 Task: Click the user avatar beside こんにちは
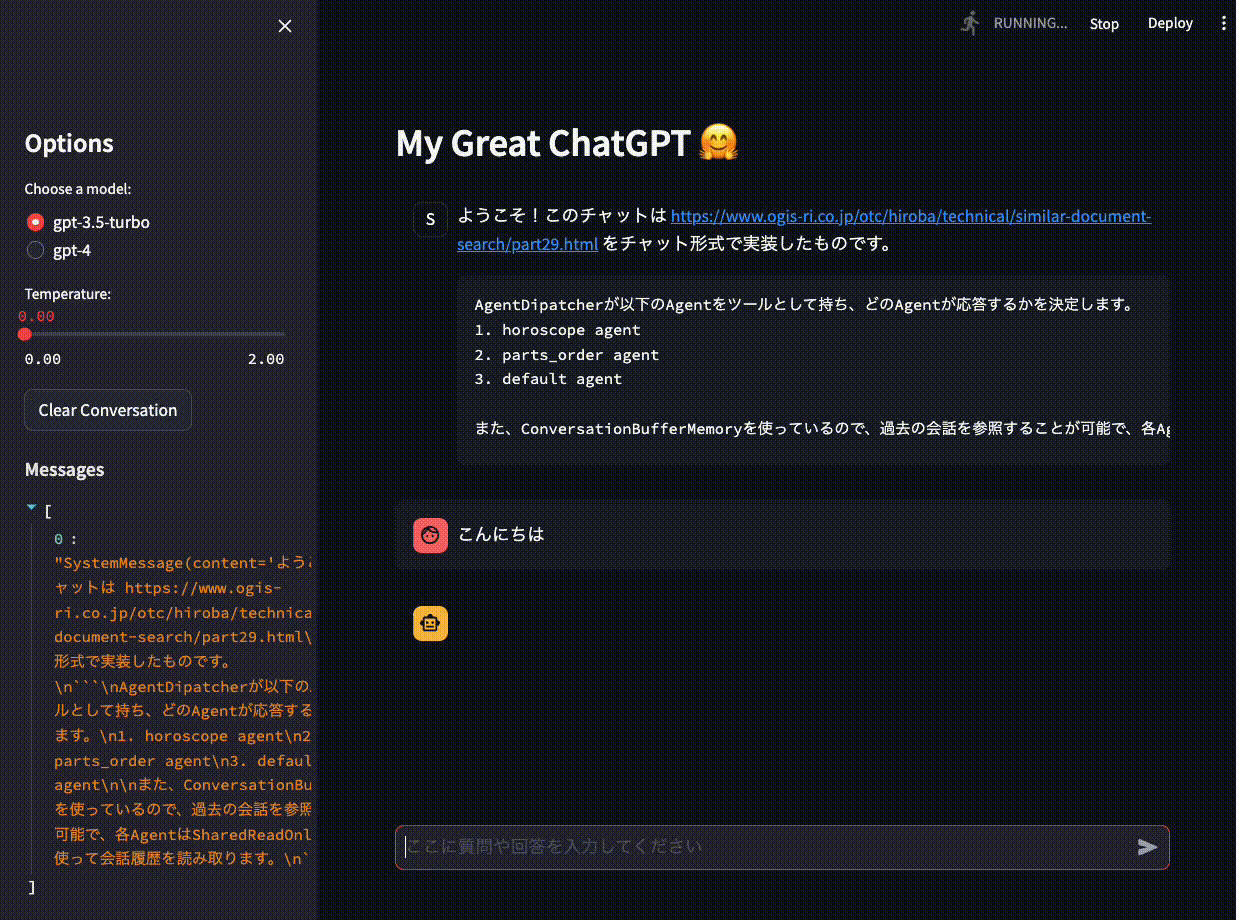coord(430,535)
